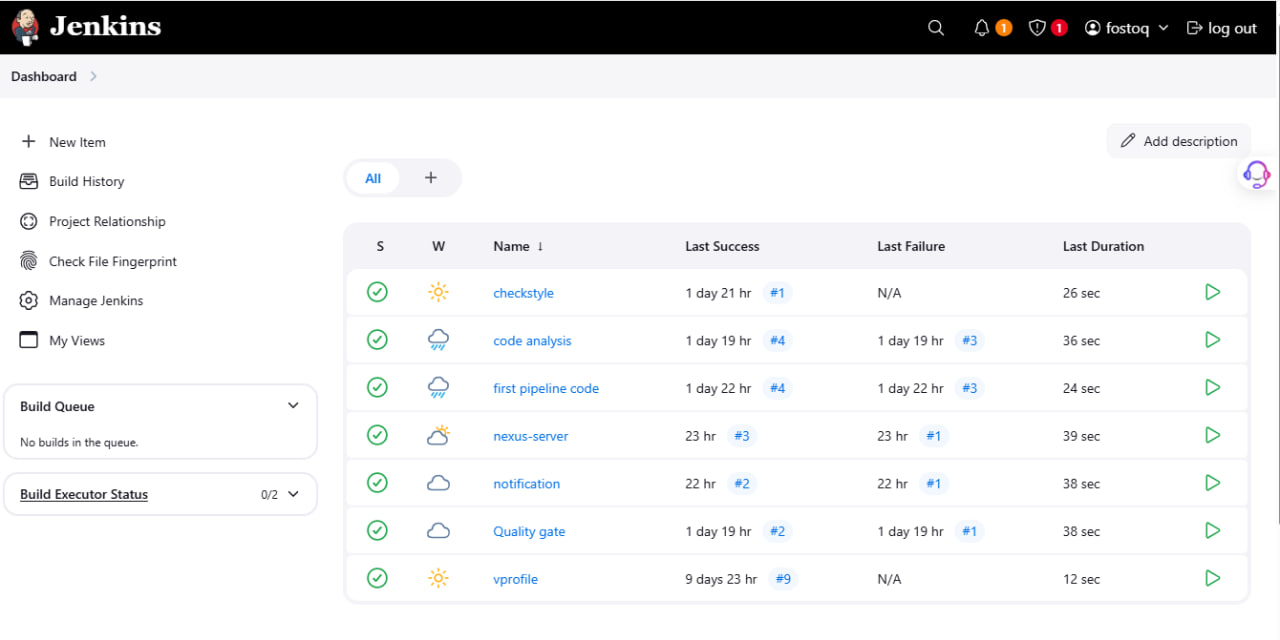Sort by the W weather column
Screen dimensions: 1280x640
coord(439,246)
